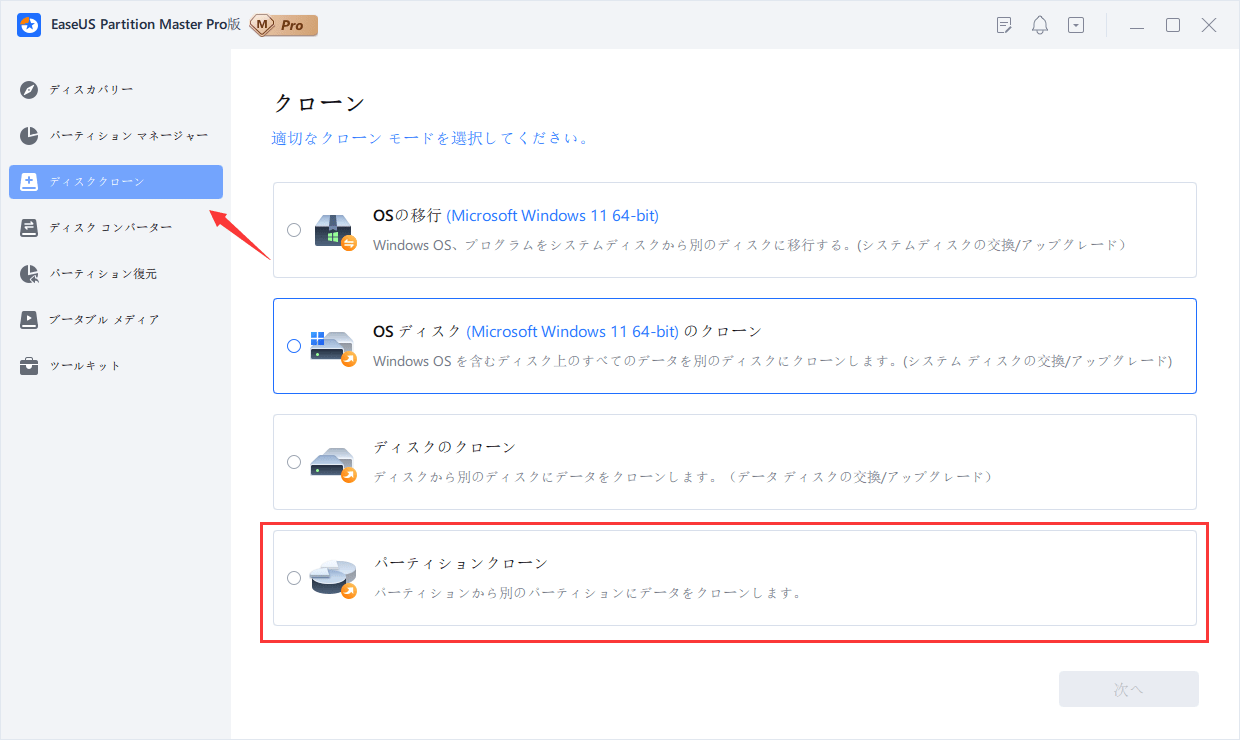Click the パーティション復元 recovery icon
Screen dimensions: 1240x740
point(29,274)
